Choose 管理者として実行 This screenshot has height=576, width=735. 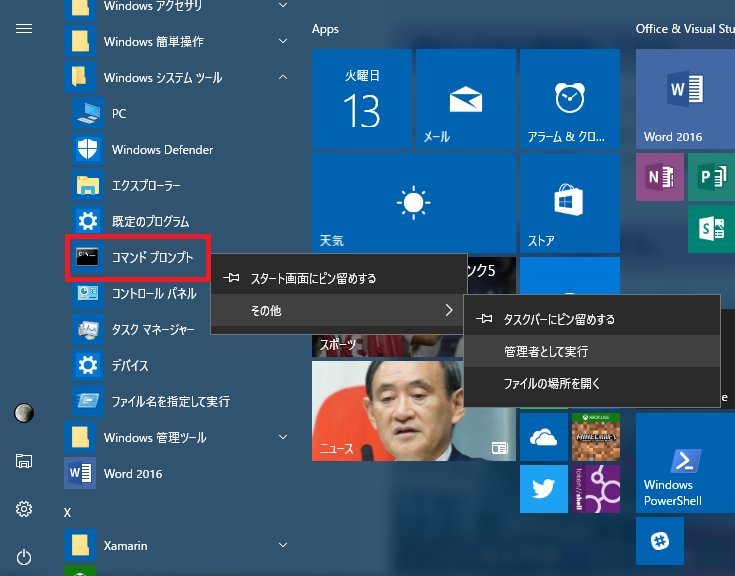(x=592, y=351)
